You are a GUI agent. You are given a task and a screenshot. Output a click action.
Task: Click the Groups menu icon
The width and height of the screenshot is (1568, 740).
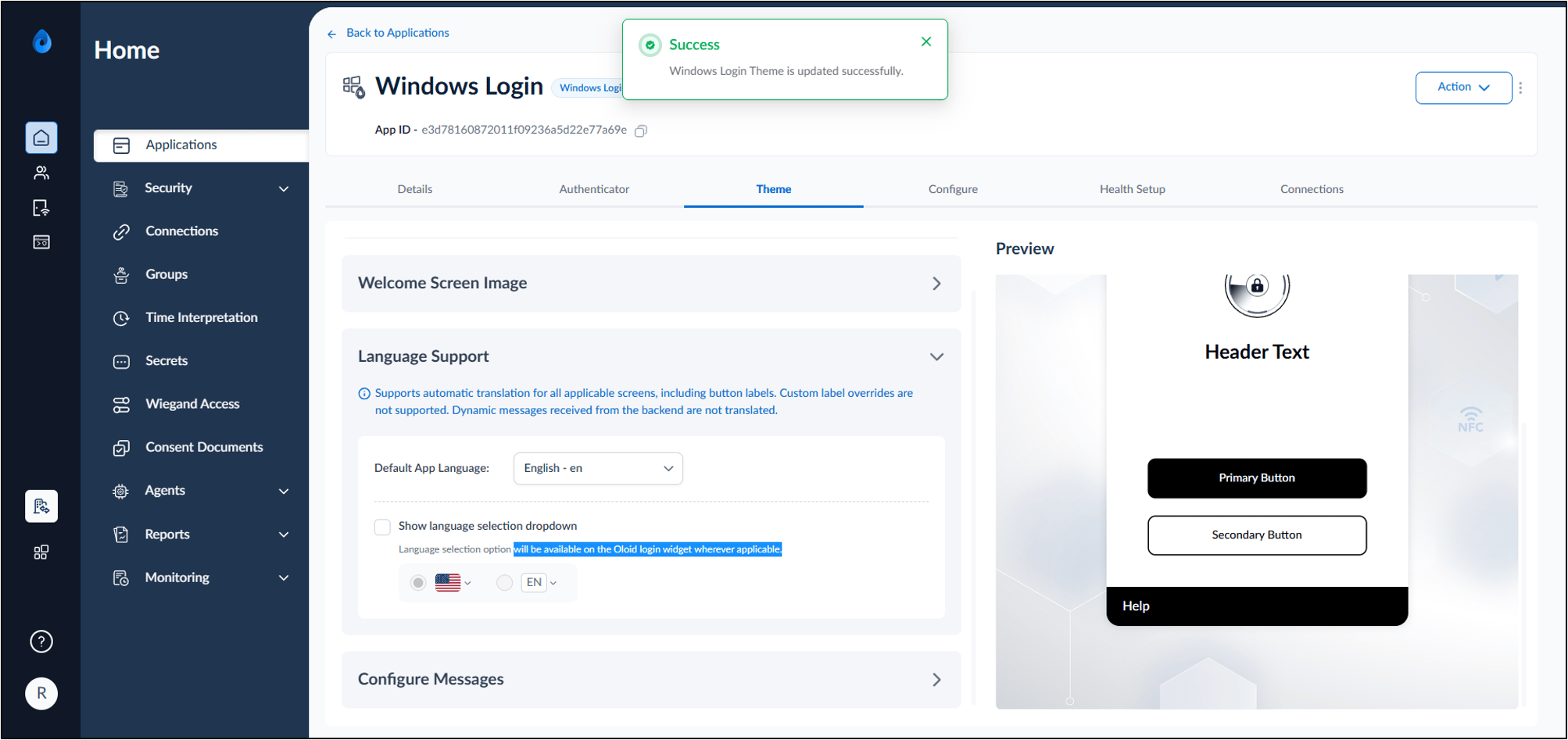121,275
